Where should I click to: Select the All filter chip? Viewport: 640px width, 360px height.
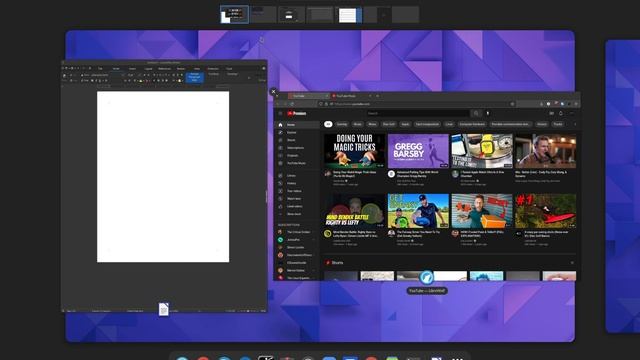tap(328, 124)
